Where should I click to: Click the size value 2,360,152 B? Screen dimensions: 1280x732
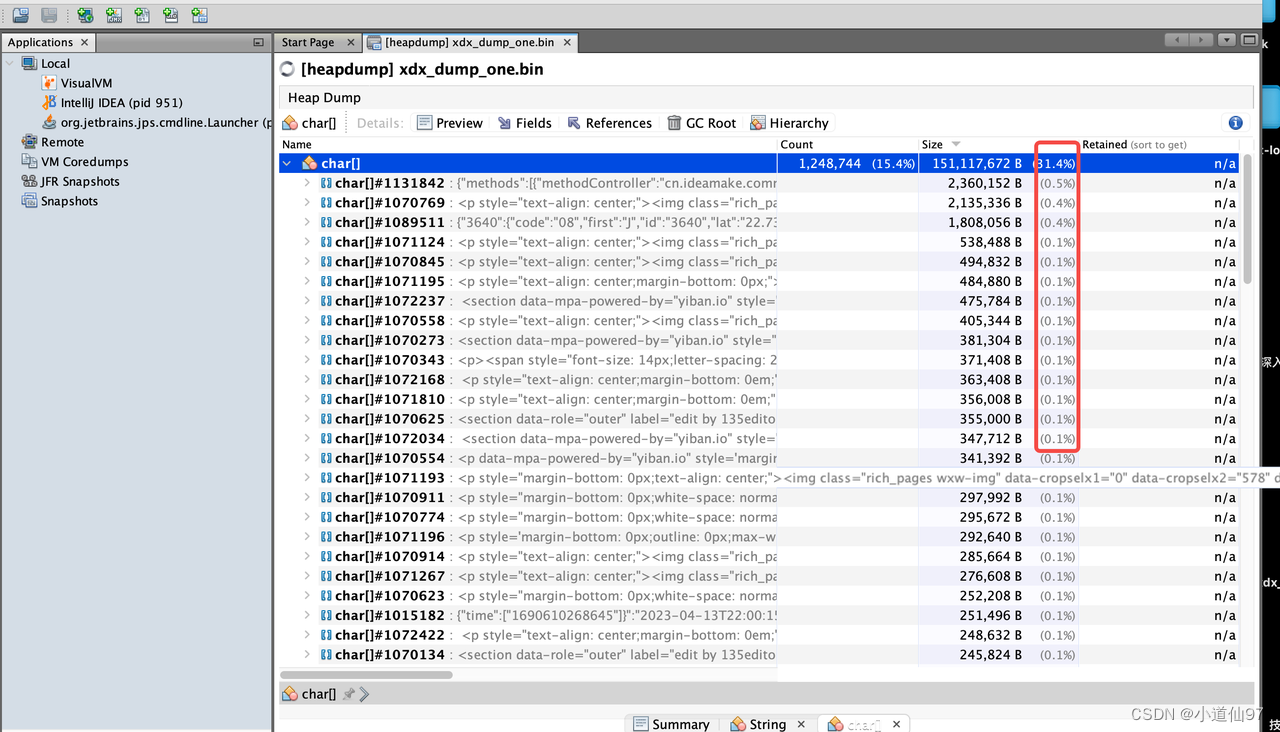pos(985,183)
